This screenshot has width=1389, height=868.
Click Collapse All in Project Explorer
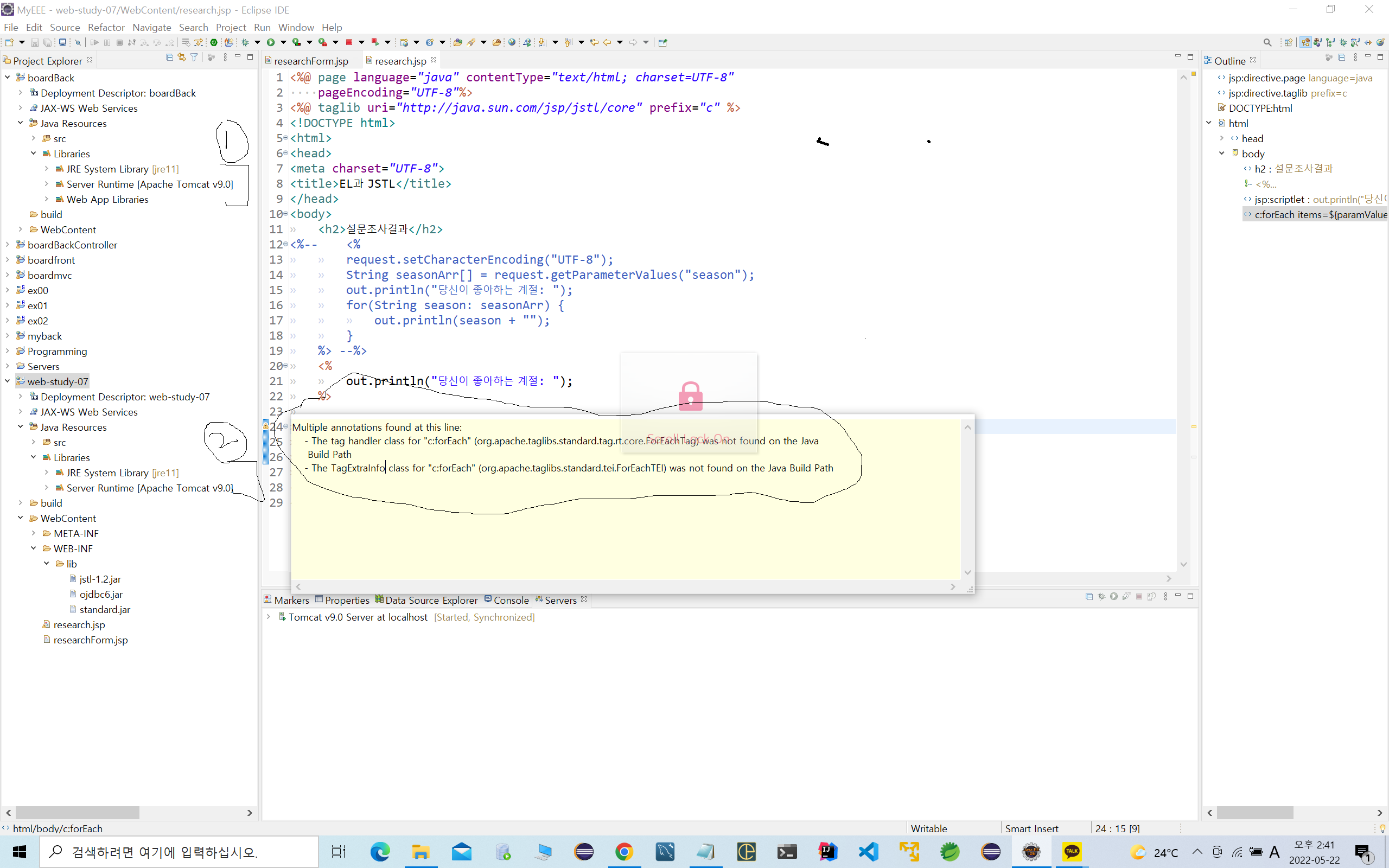click(169, 58)
